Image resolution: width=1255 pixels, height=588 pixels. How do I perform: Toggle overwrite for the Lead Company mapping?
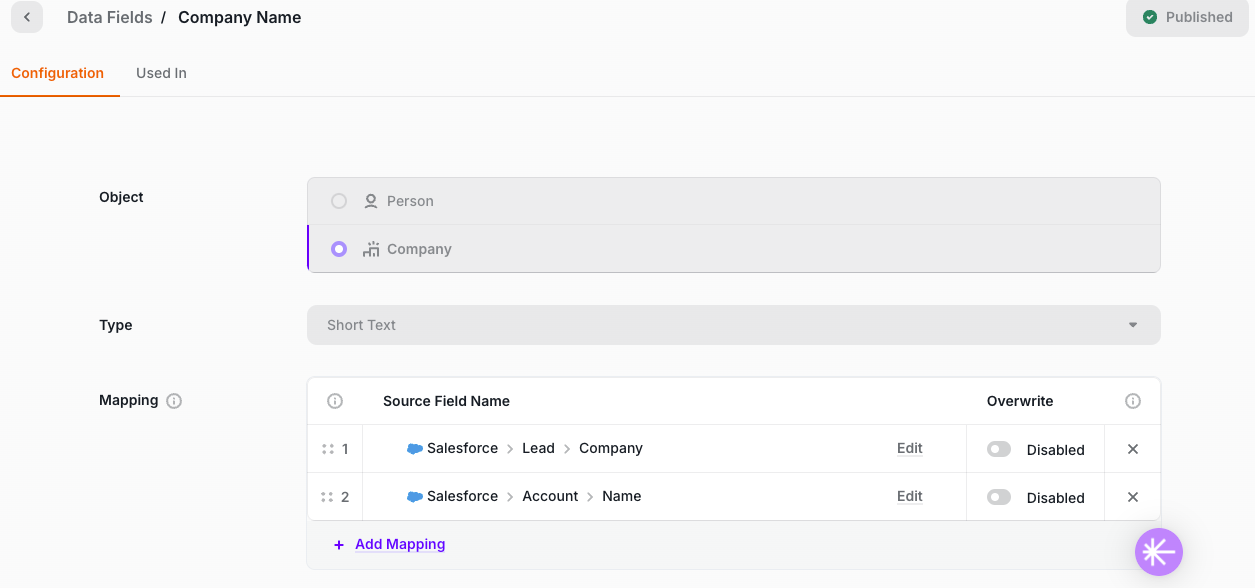[999, 449]
